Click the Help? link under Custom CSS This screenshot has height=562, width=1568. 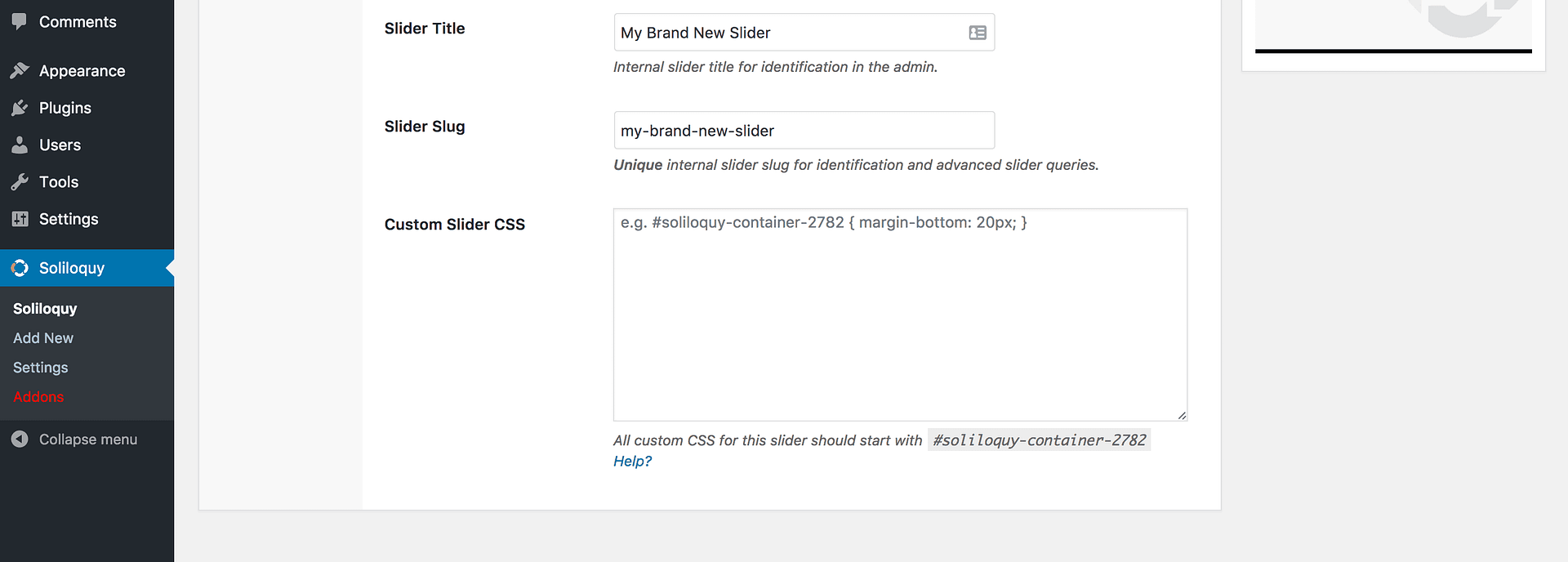pos(632,462)
